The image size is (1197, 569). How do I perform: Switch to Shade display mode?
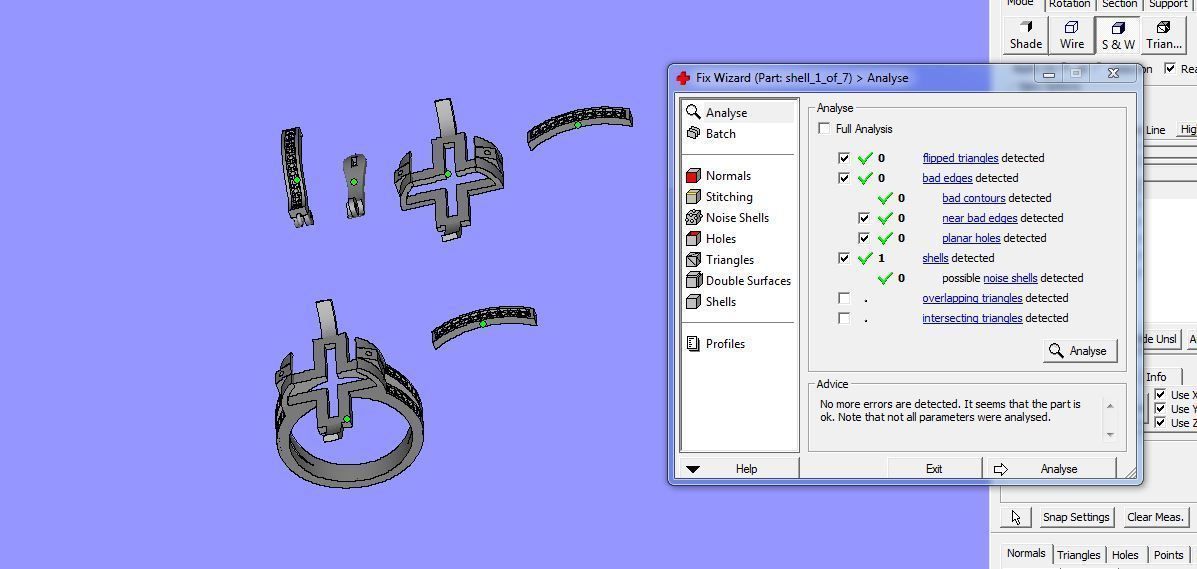point(1025,35)
